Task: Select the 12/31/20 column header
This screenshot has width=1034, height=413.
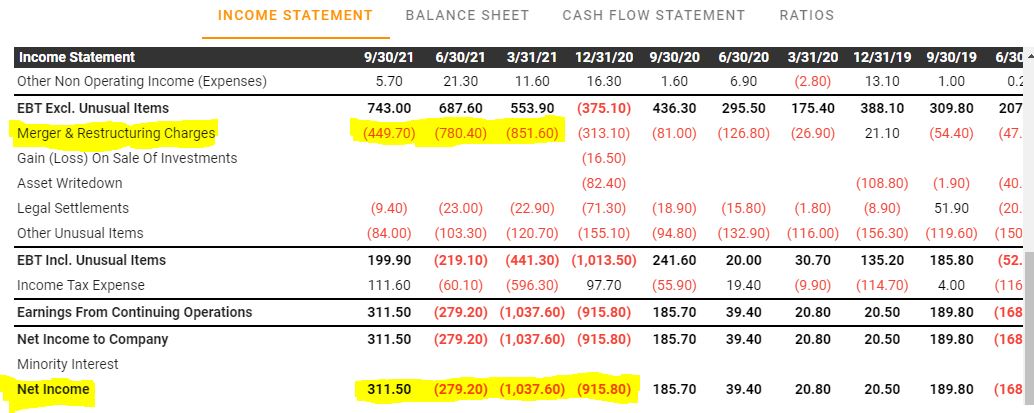Action: pos(603,57)
